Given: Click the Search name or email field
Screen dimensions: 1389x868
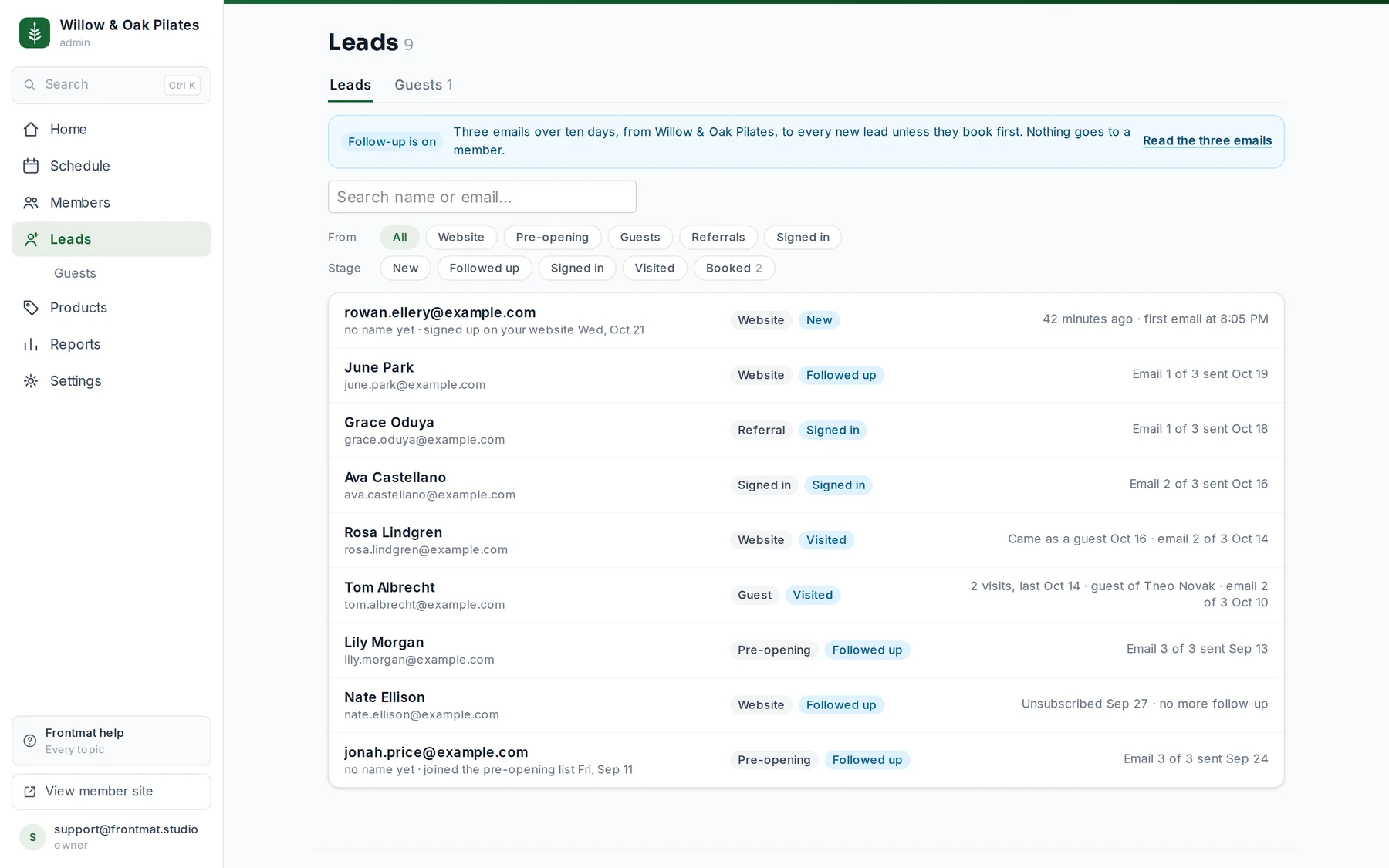Looking at the screenshot, I should 482,197.
